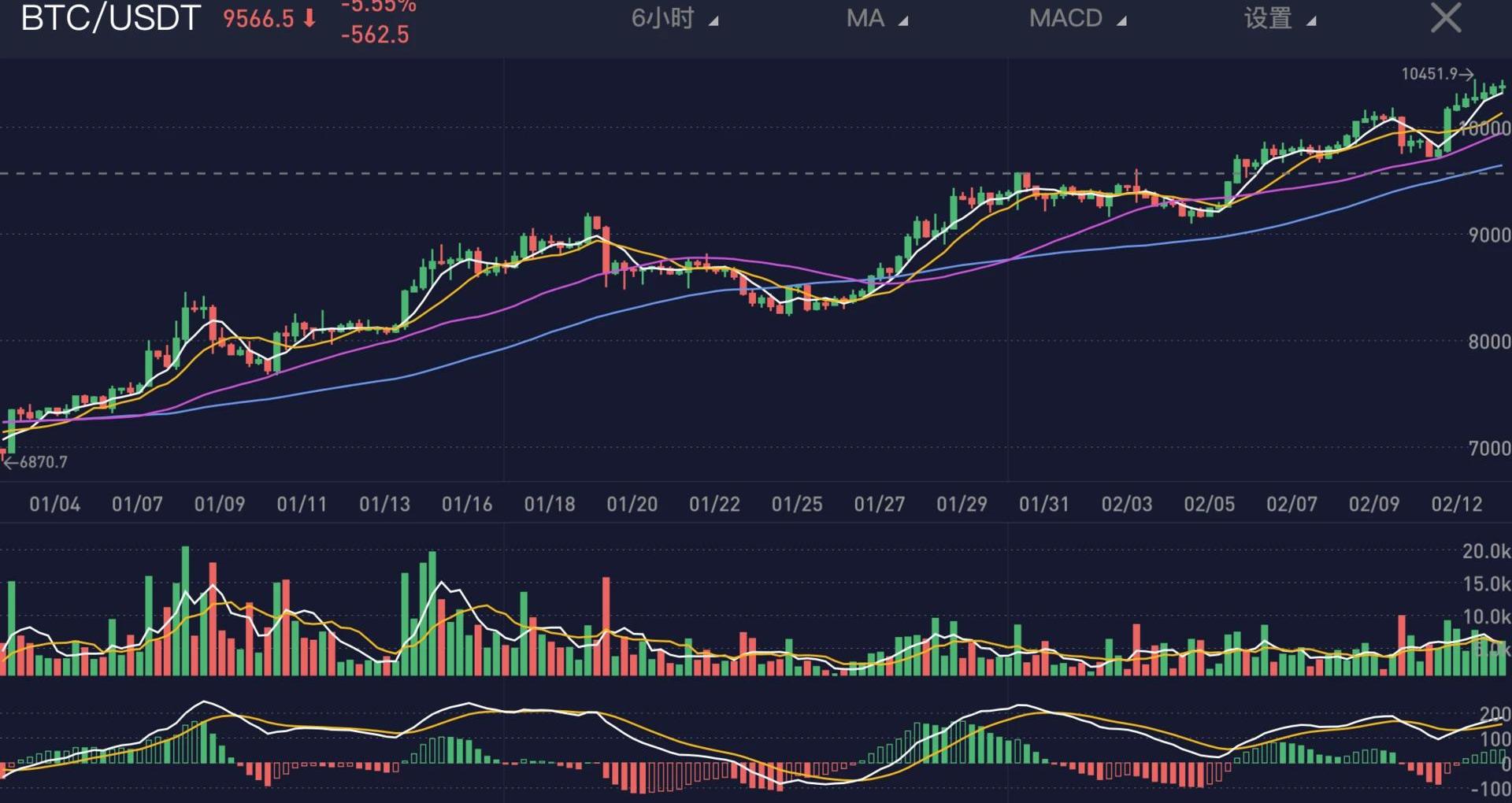Close the chart with the X icon
This screenshot has width=1512, height=803.
(x=1445, y=17)
